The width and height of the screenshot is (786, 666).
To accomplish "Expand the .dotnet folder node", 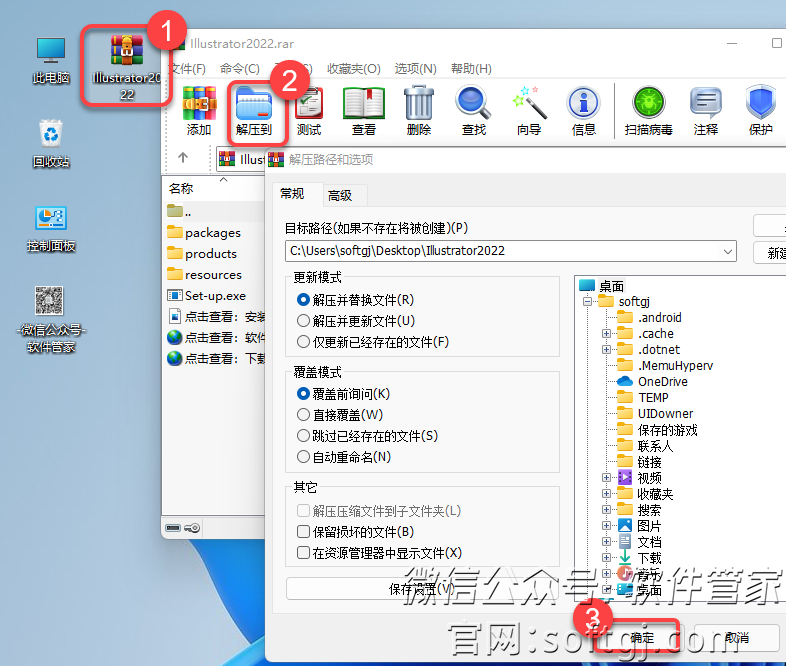I will tap(607, 349).
